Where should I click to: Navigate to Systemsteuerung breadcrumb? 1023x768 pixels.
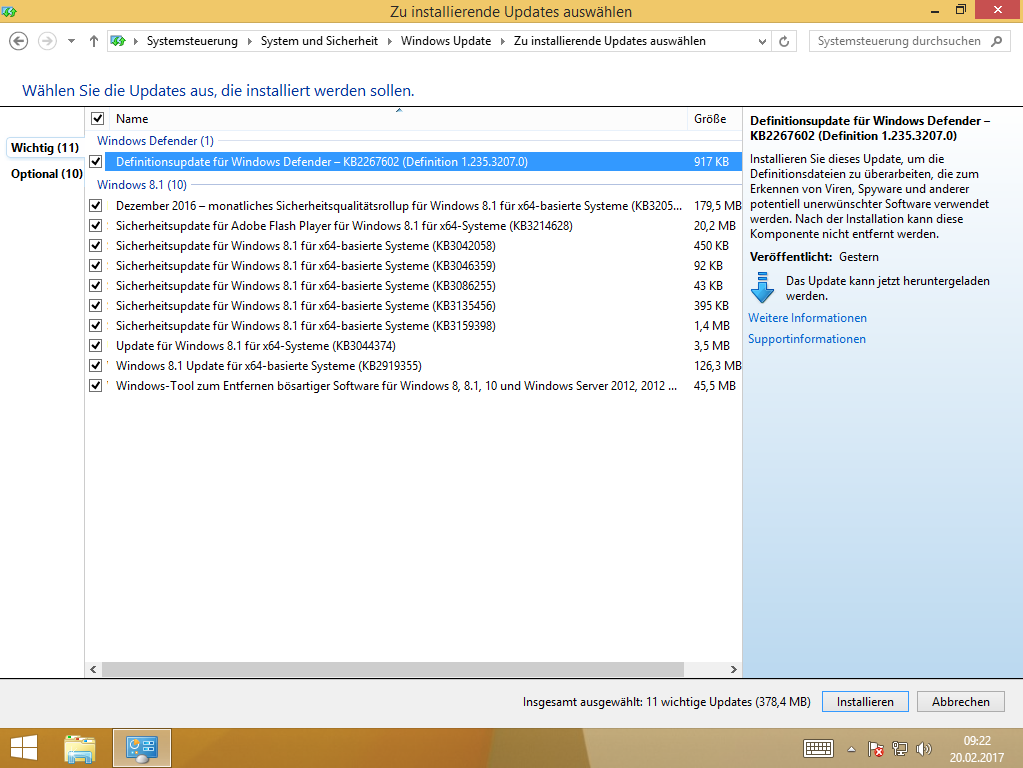click(x=192, y=41)
